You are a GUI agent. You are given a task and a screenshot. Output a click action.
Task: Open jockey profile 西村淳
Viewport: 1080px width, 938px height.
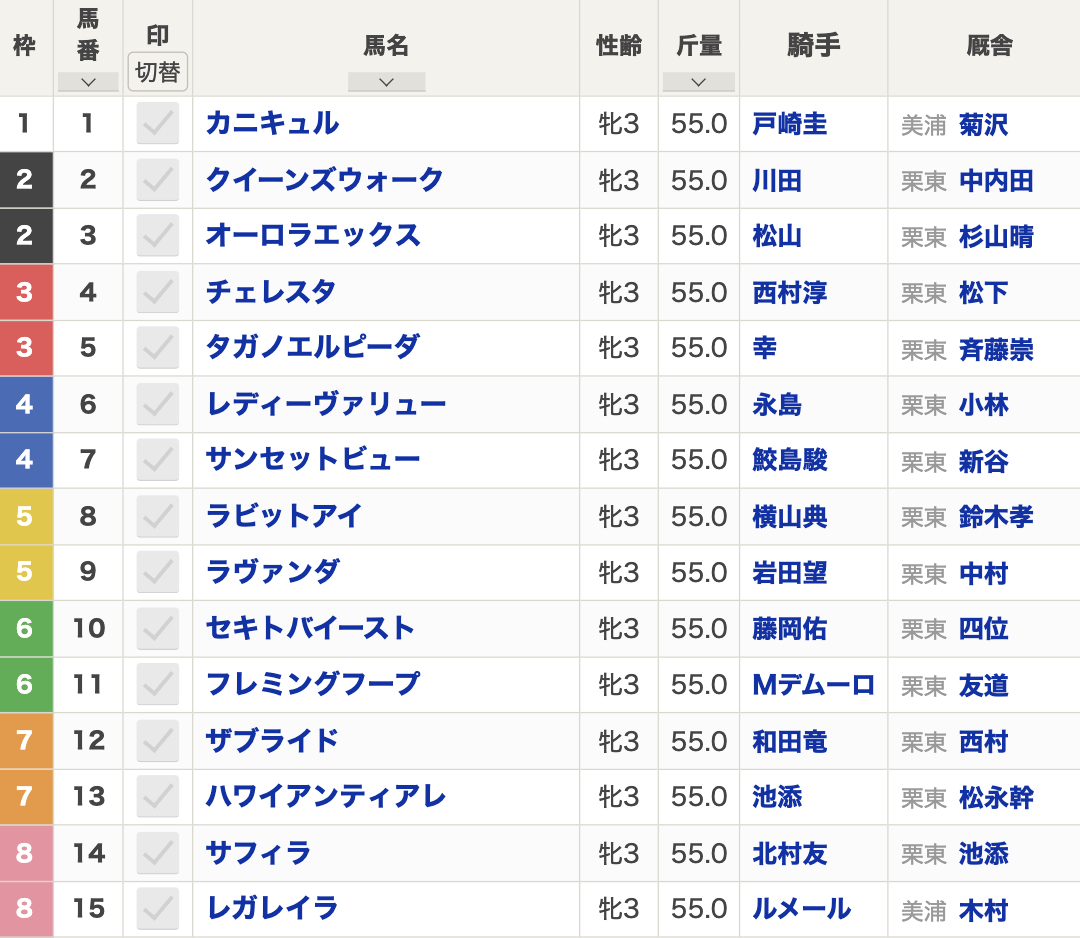tap(789, 293)
